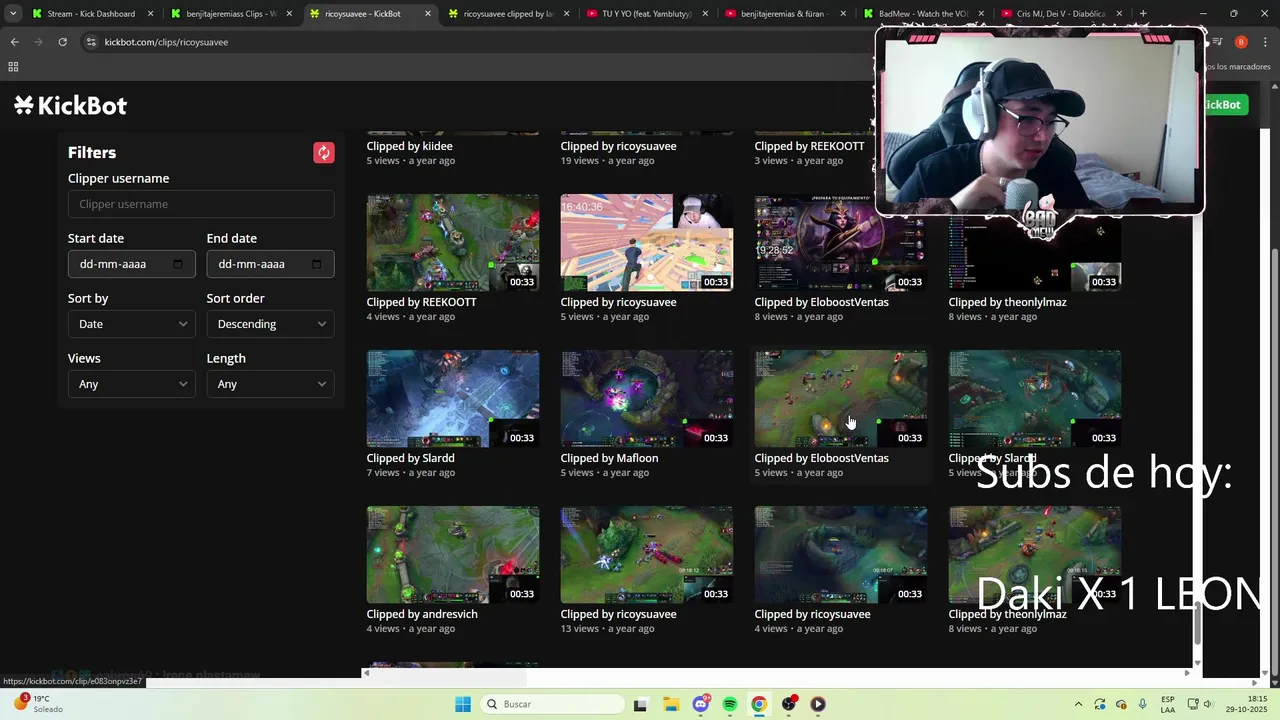Viewport: 1280px width, 720px height.
Task: Open clip thumbnail by Mafloon
Action: [x=647, y=399]
